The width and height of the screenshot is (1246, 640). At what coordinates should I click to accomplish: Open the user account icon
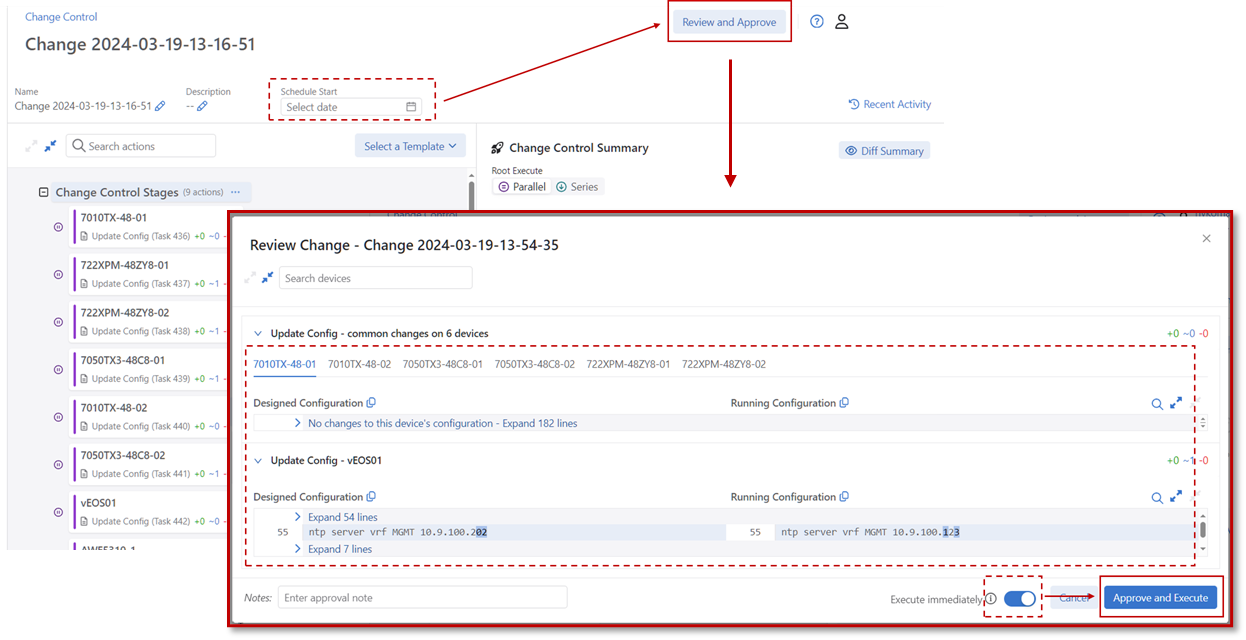click(842, 22)
